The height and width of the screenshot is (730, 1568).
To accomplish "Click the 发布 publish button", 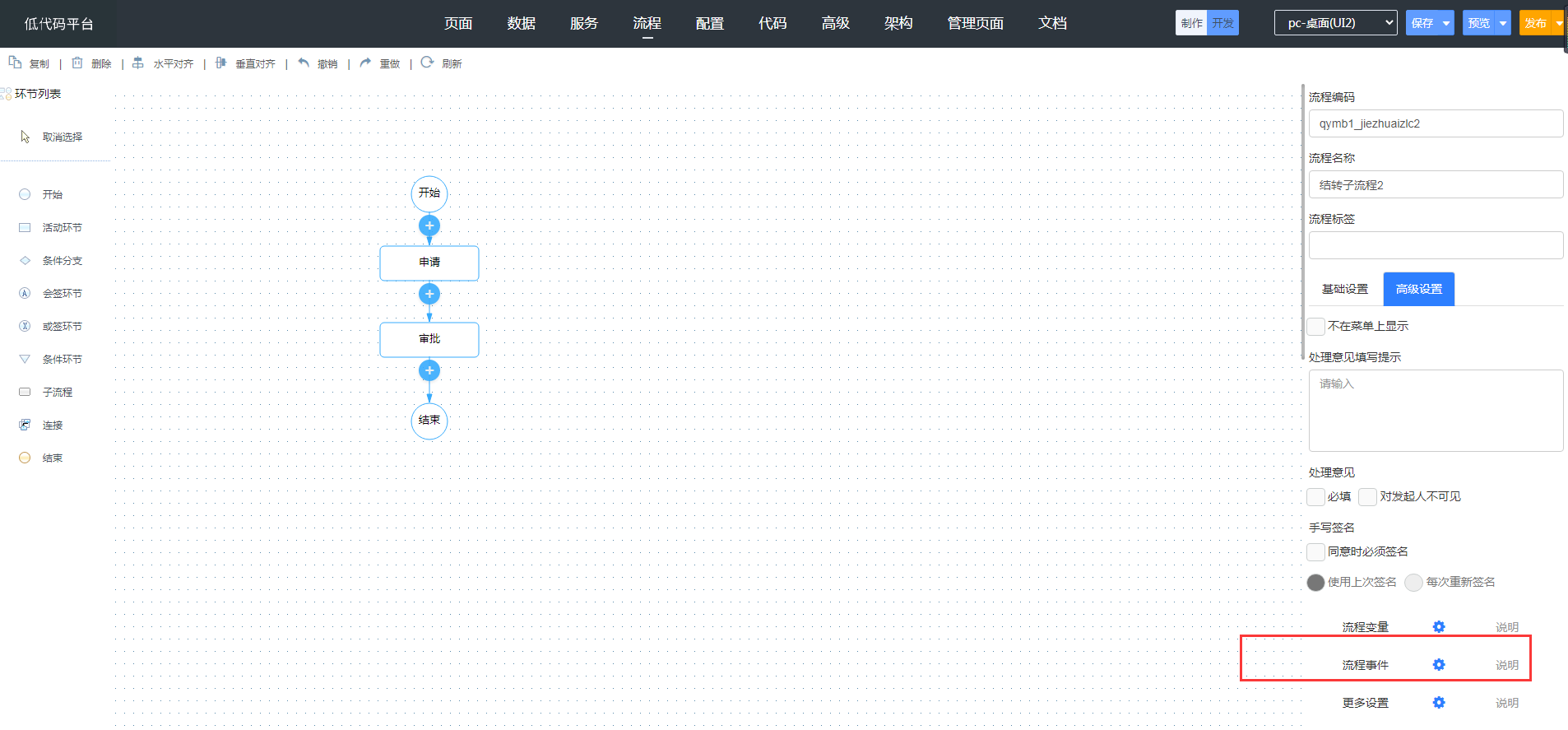I will (1535, 23).
